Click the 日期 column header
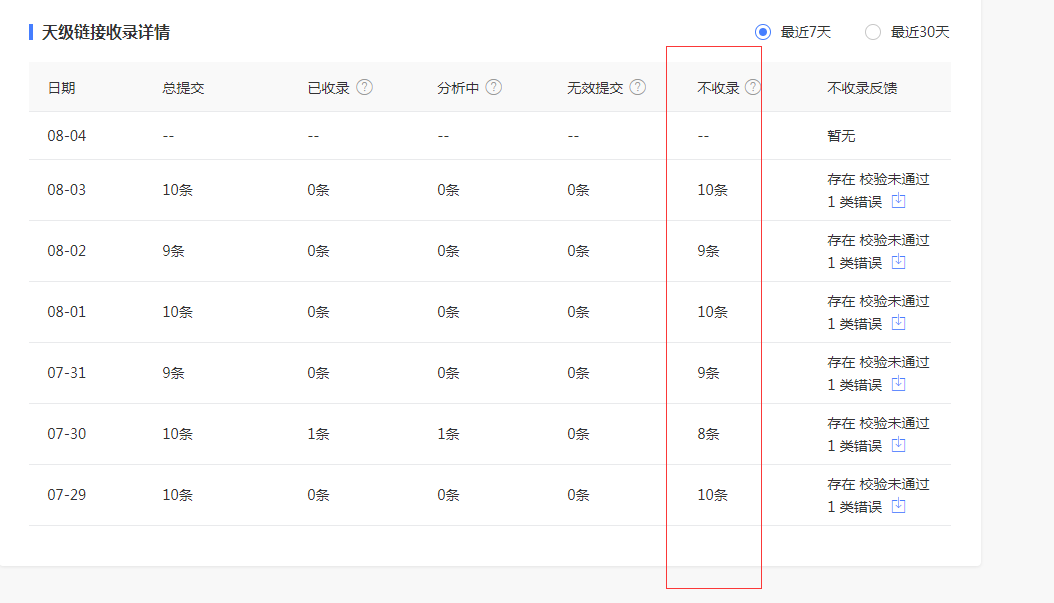 pos(61,88)
